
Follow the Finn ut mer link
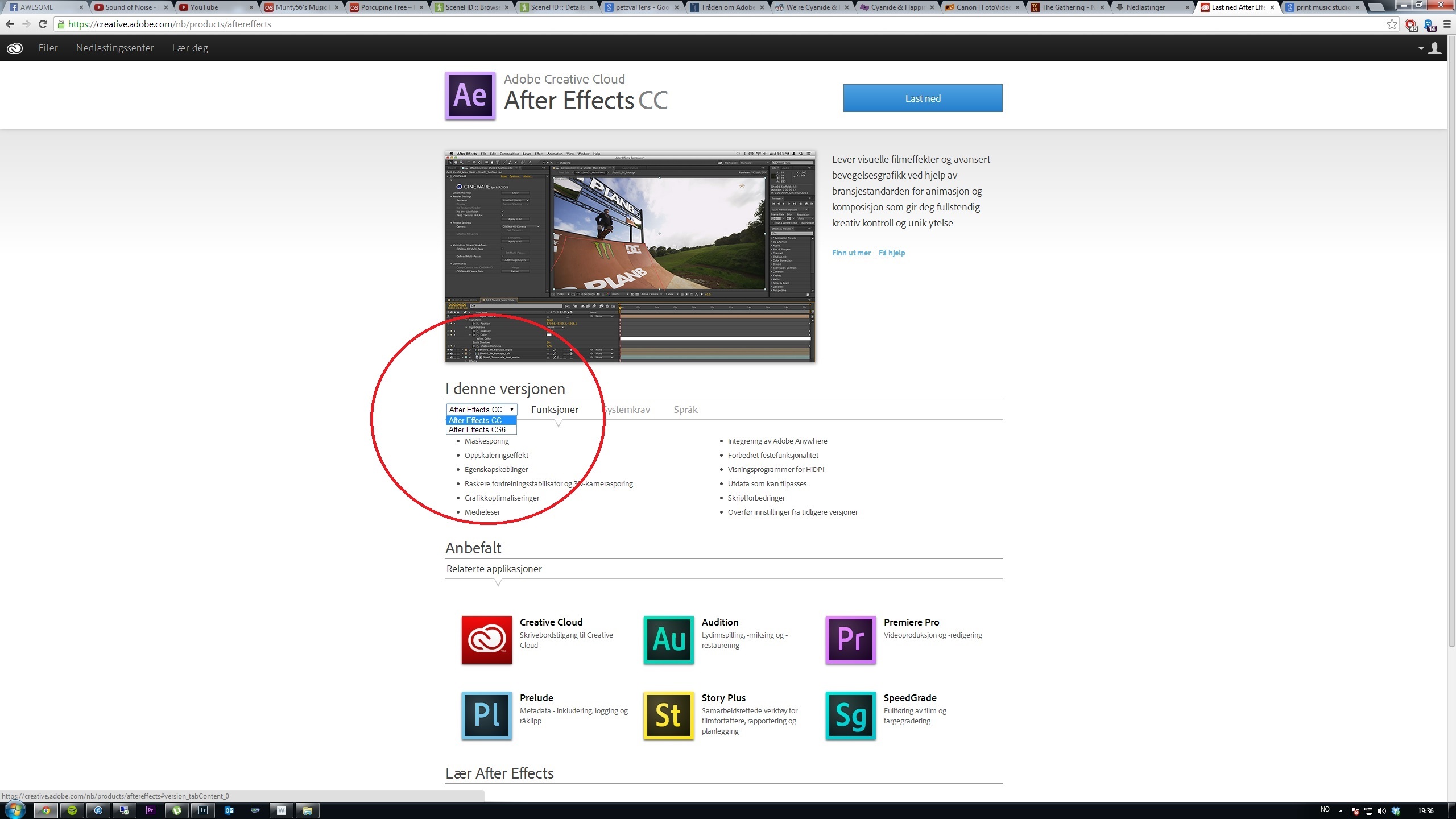point(851,253)
